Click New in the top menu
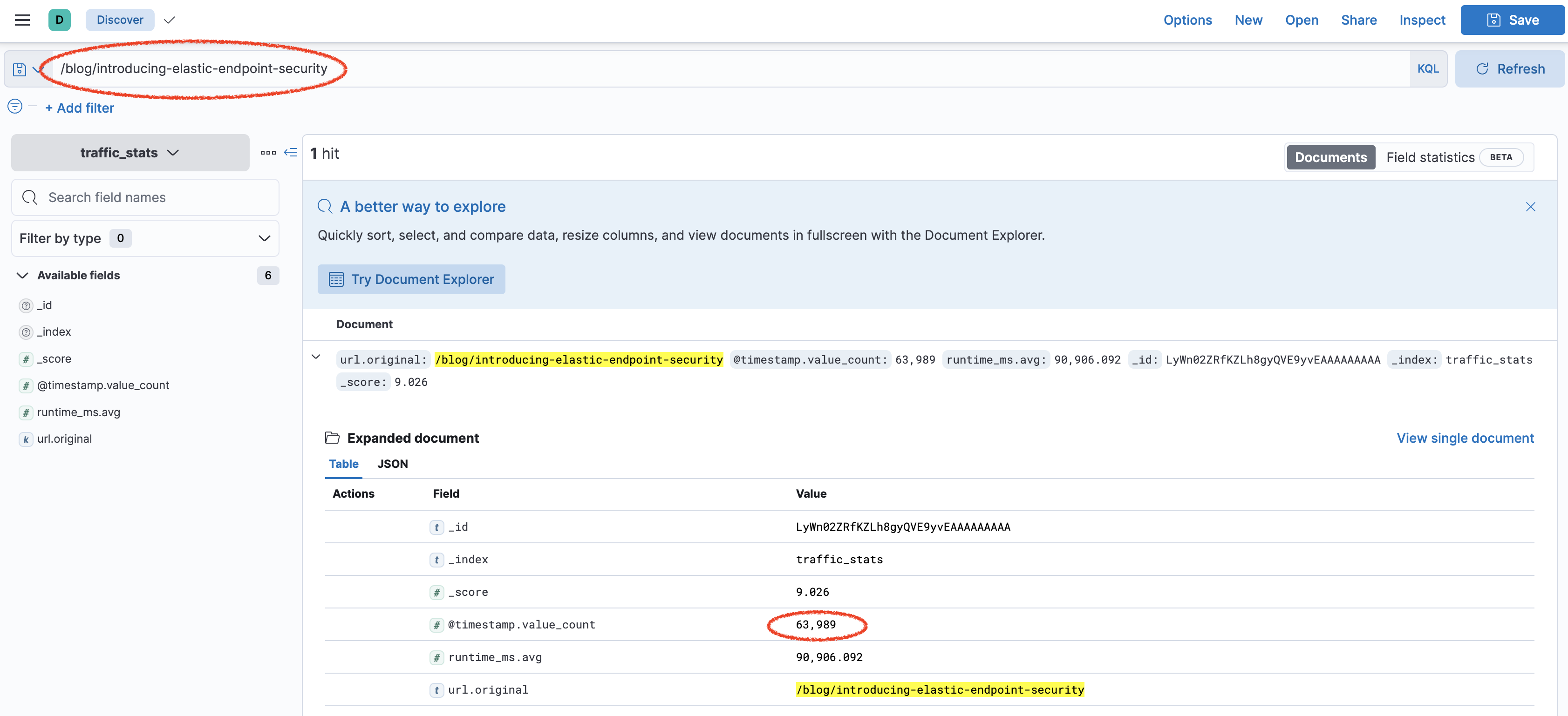This screenshot has height=716, width=1568. tap(1248, 20)
